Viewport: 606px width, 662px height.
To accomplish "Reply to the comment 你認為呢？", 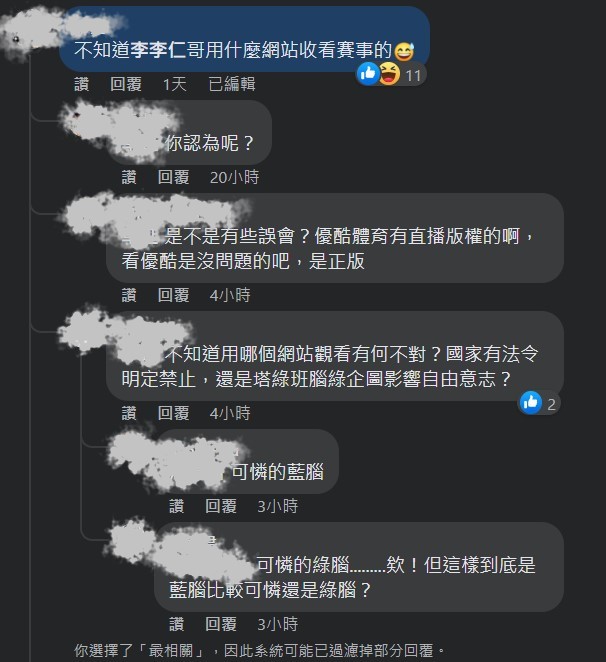I will [173, 177].
